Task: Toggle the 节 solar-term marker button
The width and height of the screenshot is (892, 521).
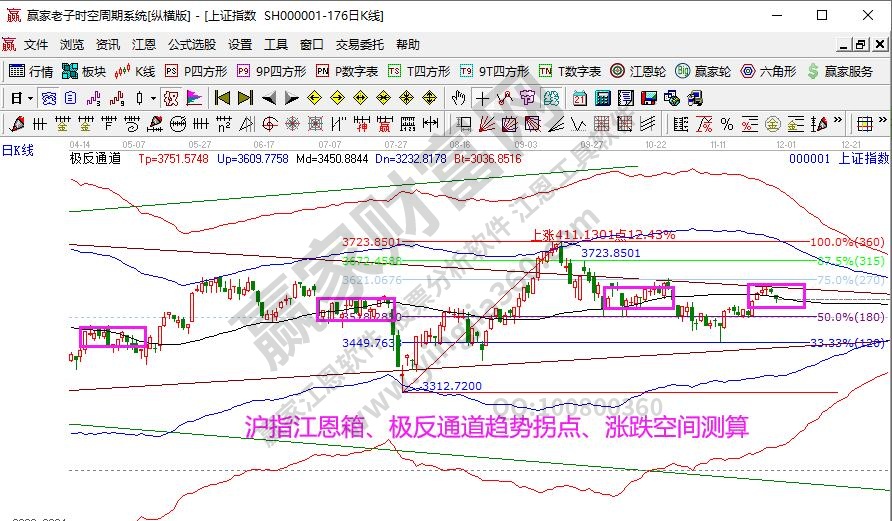Action: pyautogui.click(x=528, y=98)
